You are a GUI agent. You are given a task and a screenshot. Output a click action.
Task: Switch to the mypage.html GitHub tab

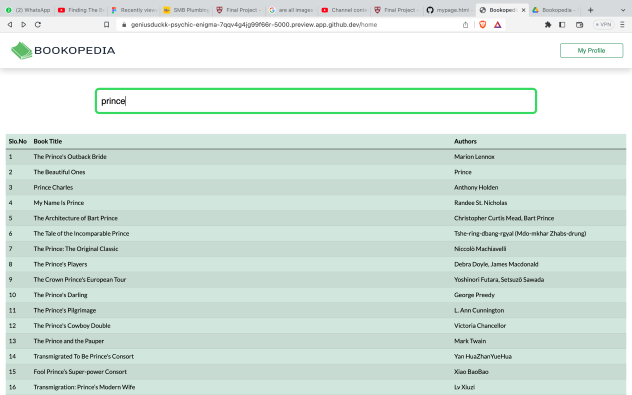tap(449, 10)
